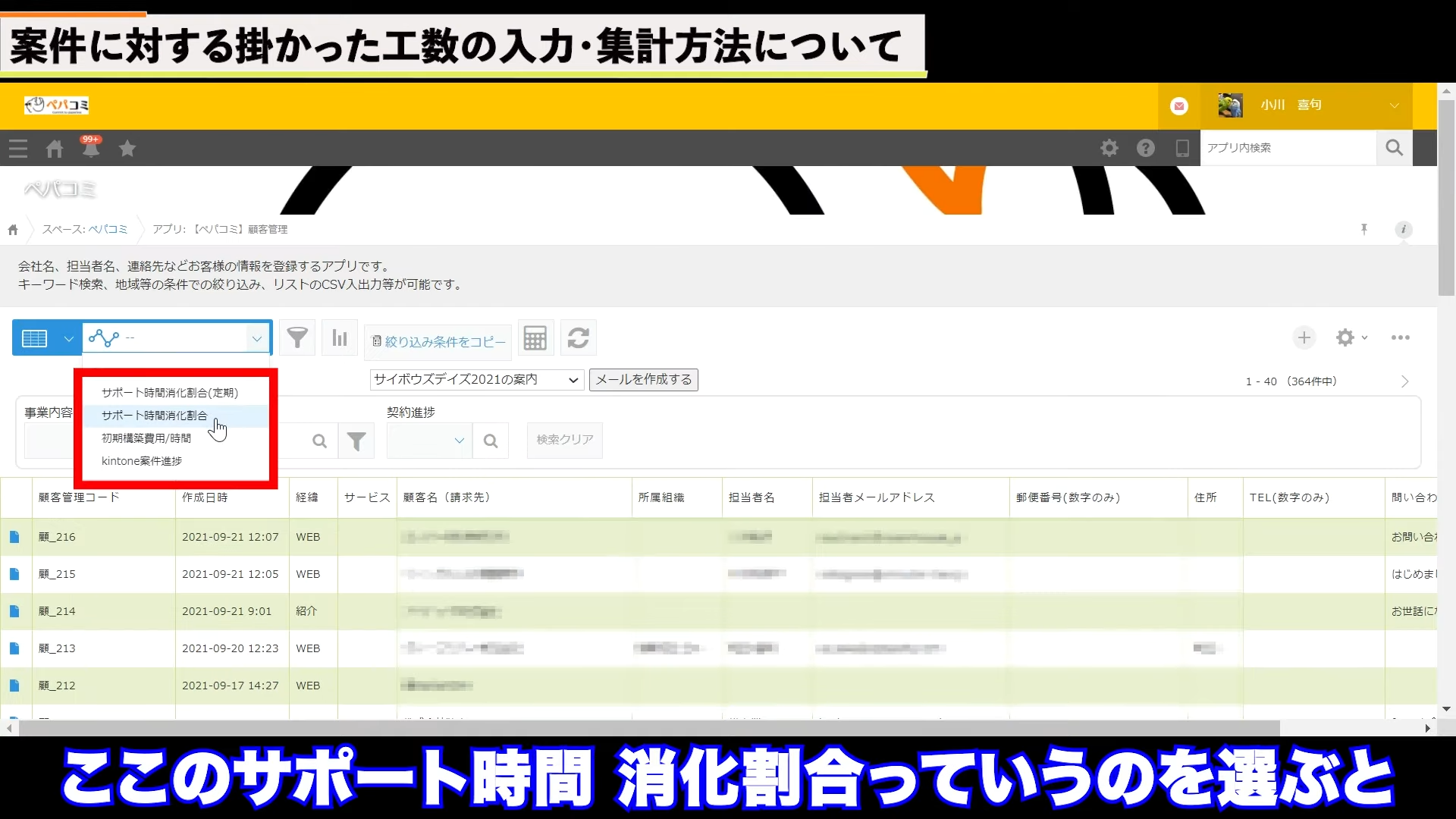Click the home icon in header
Screen dimensions: 1456x819
[x=55, y=149]
